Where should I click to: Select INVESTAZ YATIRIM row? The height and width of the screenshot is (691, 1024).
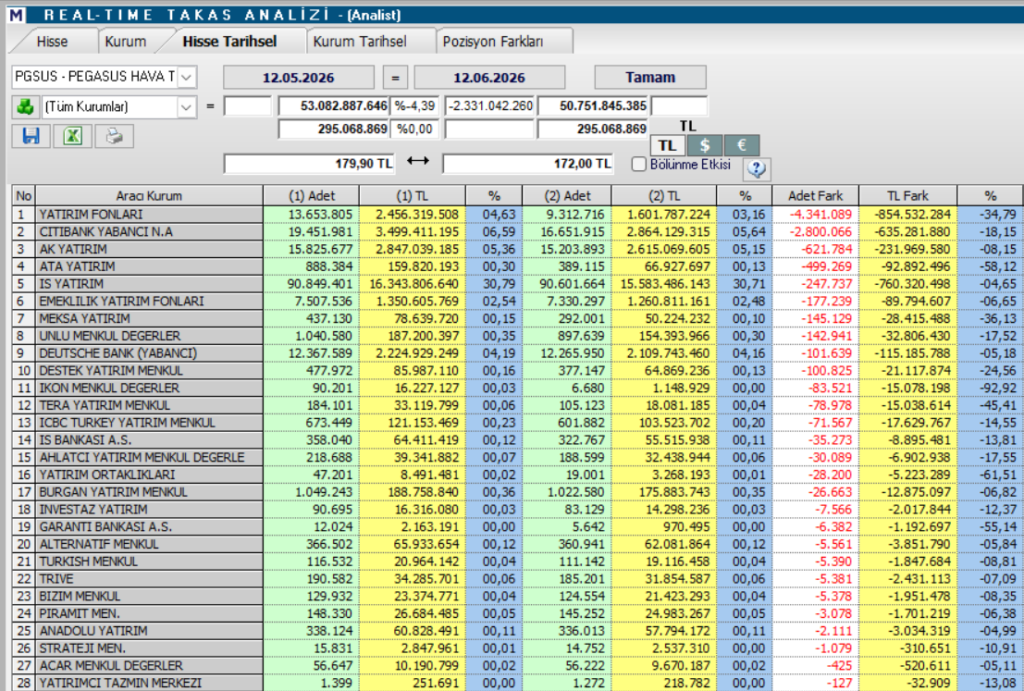(x=517, y=509)
